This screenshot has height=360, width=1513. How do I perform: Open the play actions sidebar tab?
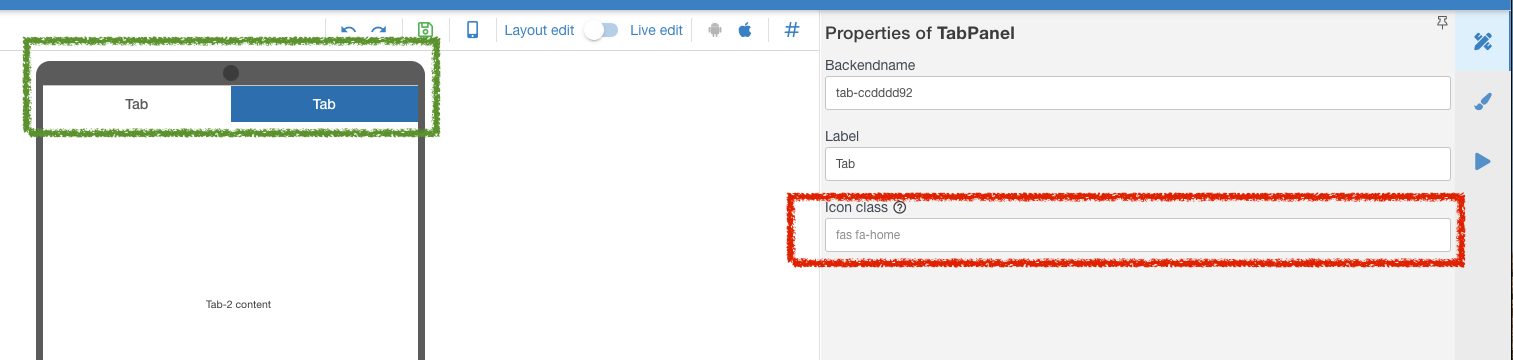pyautogui.click(x=1483, y=161)
